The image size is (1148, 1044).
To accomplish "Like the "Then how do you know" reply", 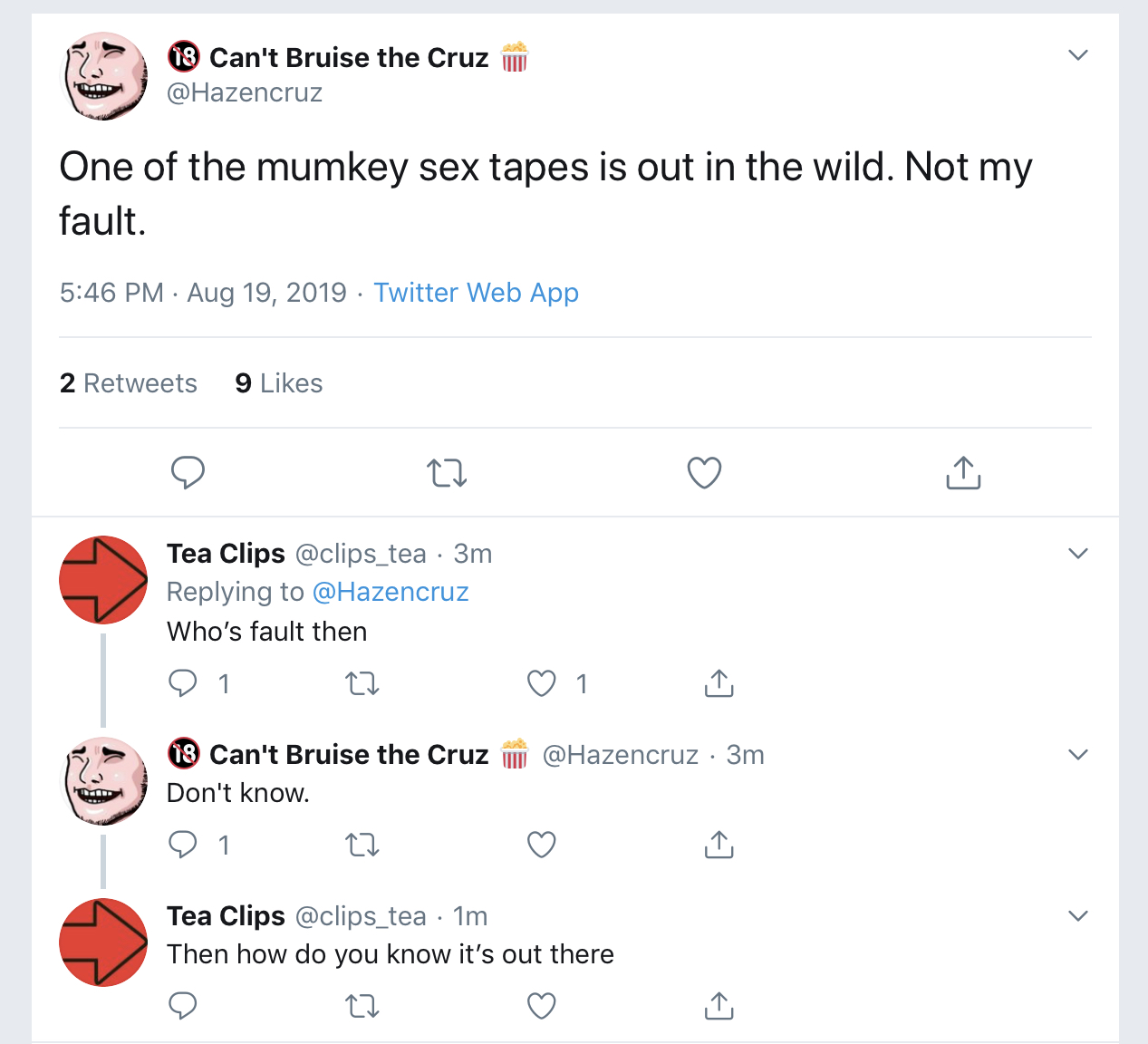I will 542,1006.
